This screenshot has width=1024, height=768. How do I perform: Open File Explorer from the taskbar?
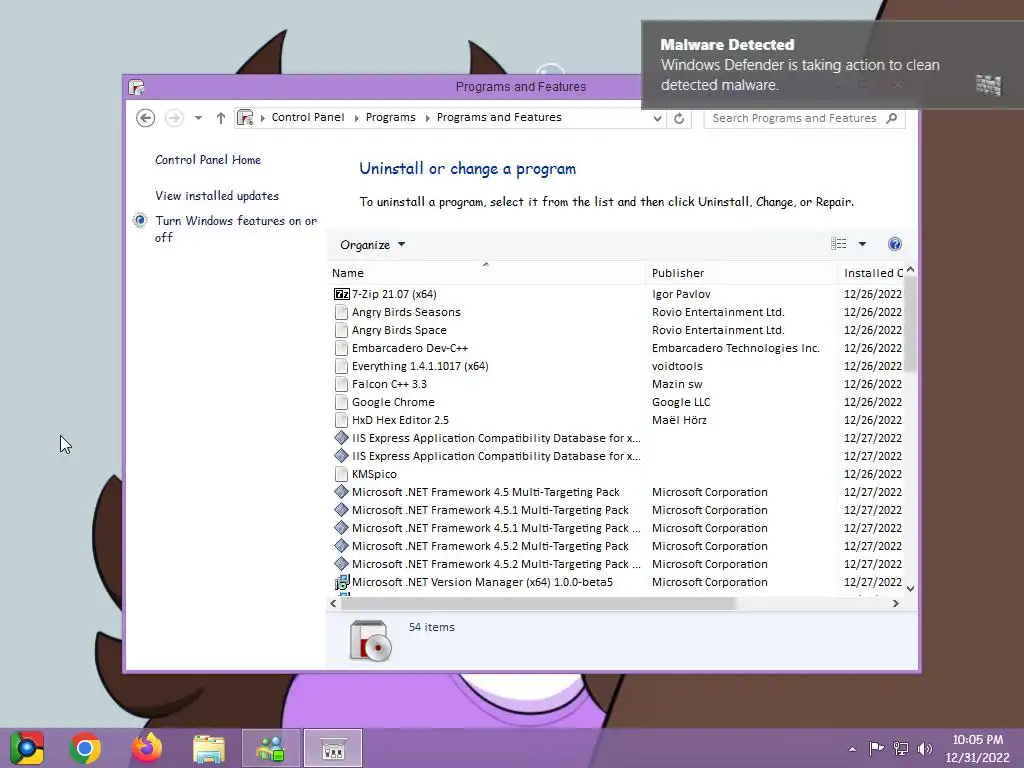click(x=209, y=748)
